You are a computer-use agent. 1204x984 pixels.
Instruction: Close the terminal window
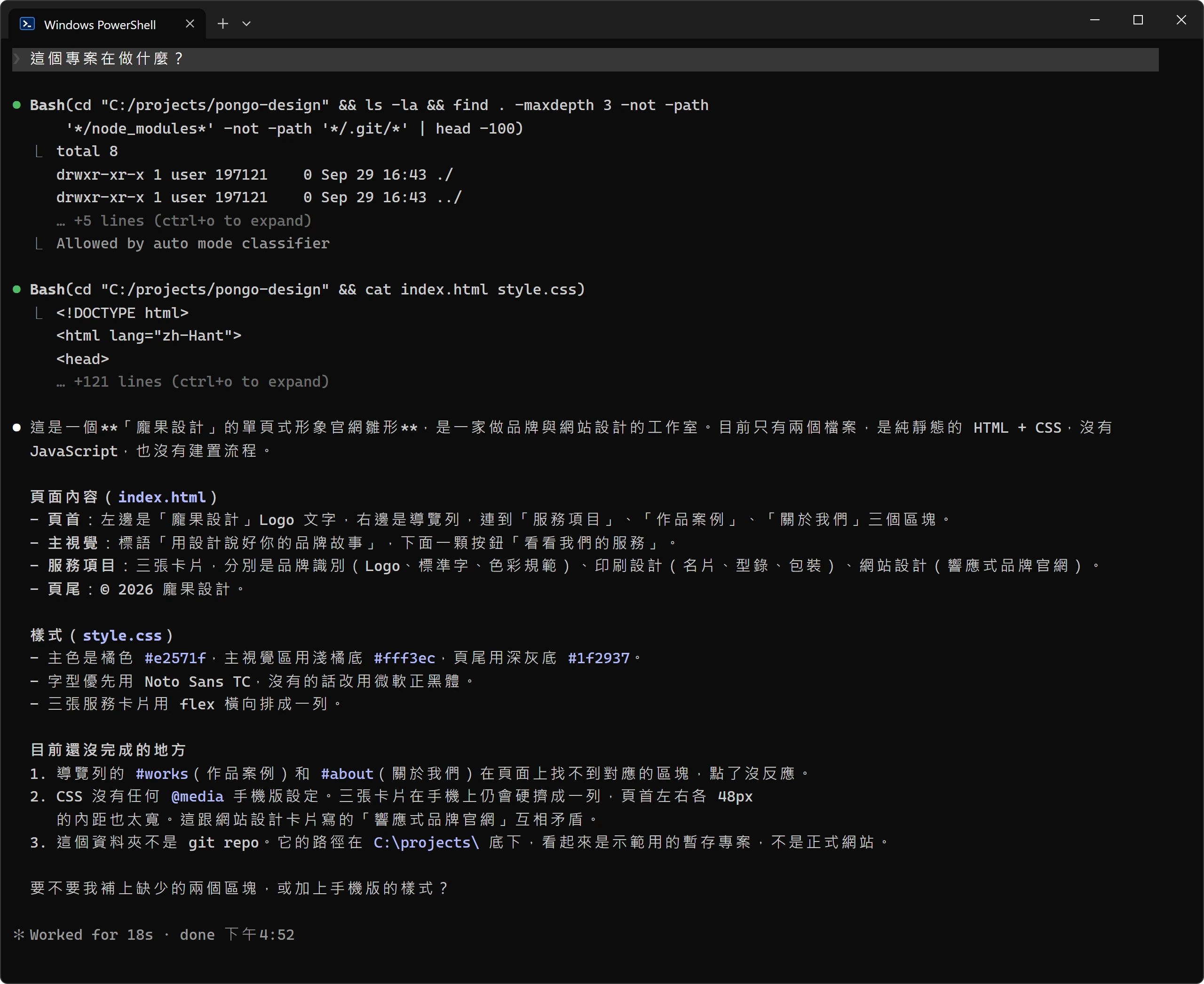1181,20
